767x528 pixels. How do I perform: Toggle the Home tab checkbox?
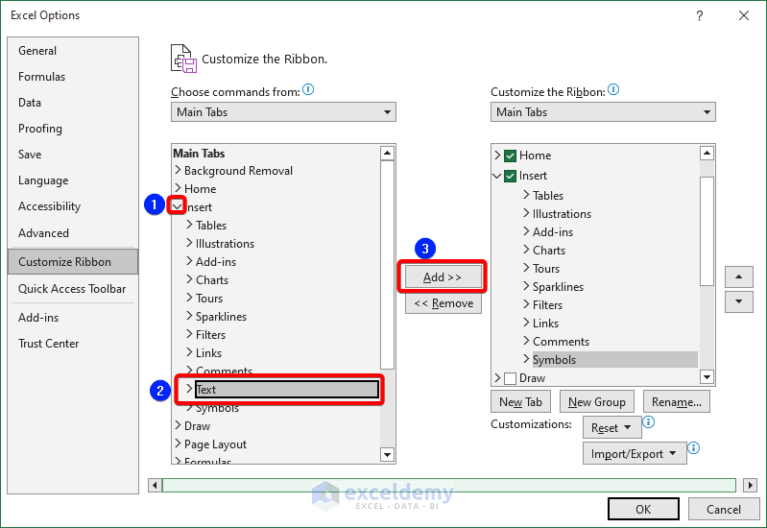(510, 156)
